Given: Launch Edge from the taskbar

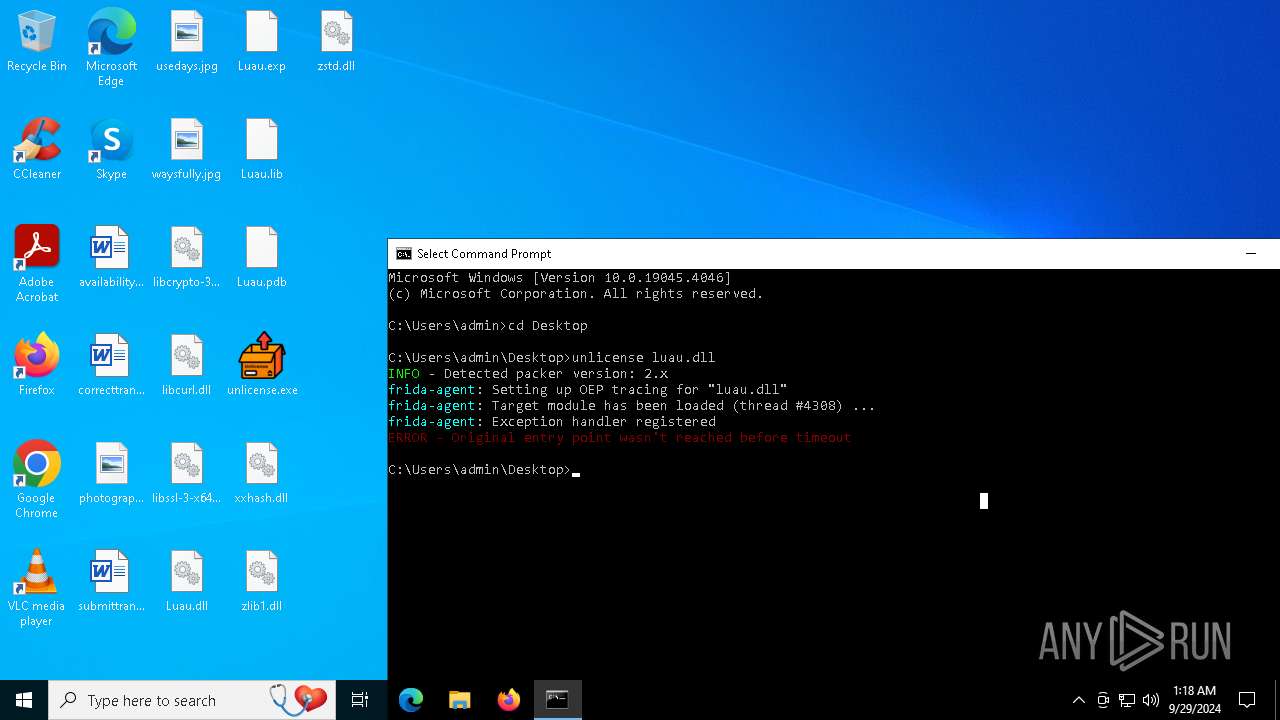Looking at the screenshot, I should pyautogui.click(x=411, y=700).
